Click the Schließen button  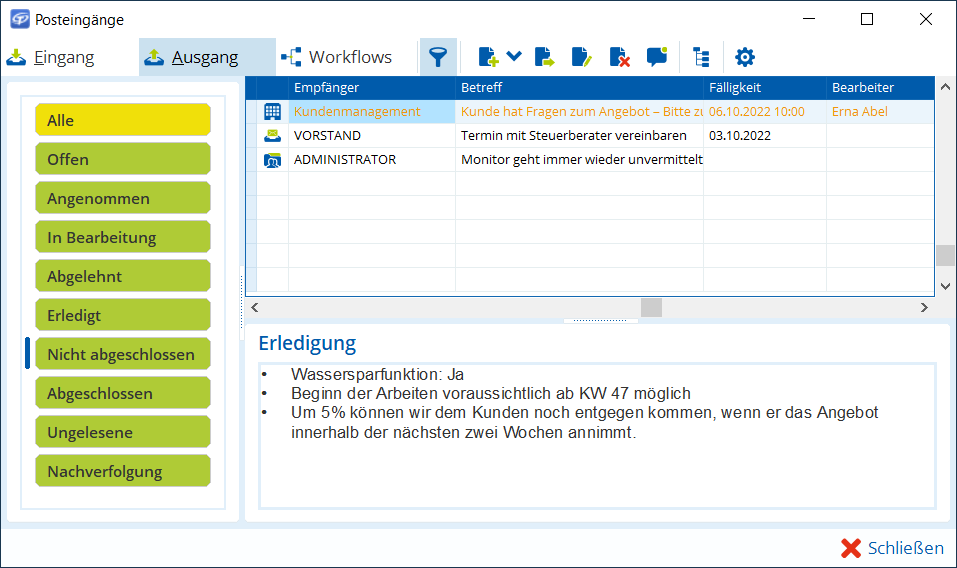(x=892, y=547)
